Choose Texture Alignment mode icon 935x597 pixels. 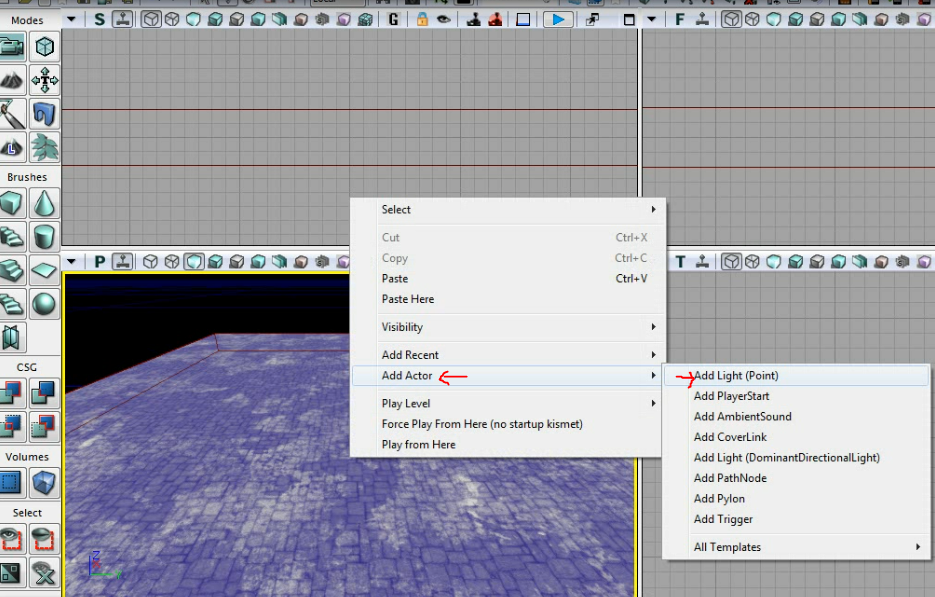pyautogui.click(x=45, y=80)
